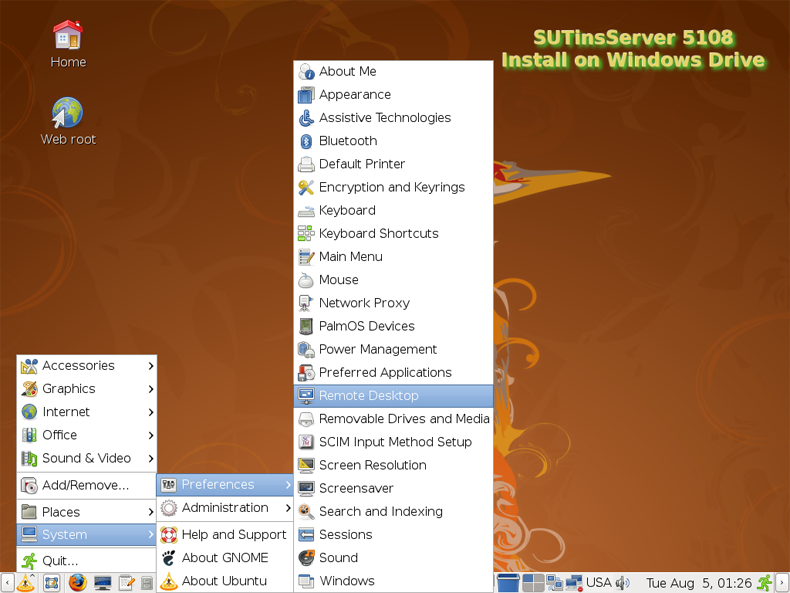The image size is (790, 593).
Task: Click the Bluetooth icon in menu
Action: (306, 141)
